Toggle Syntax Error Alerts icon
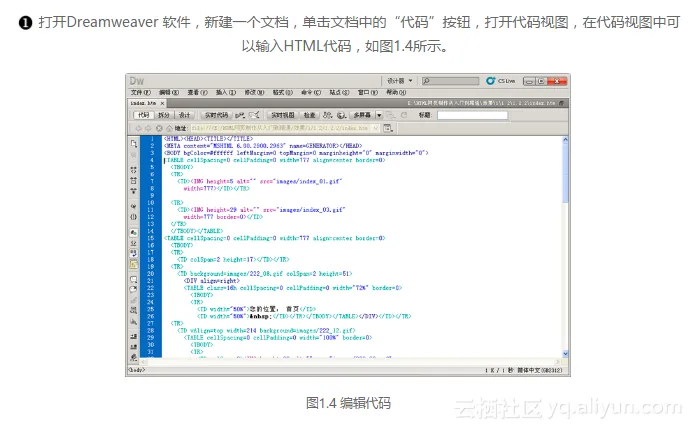 coord(134,264)
